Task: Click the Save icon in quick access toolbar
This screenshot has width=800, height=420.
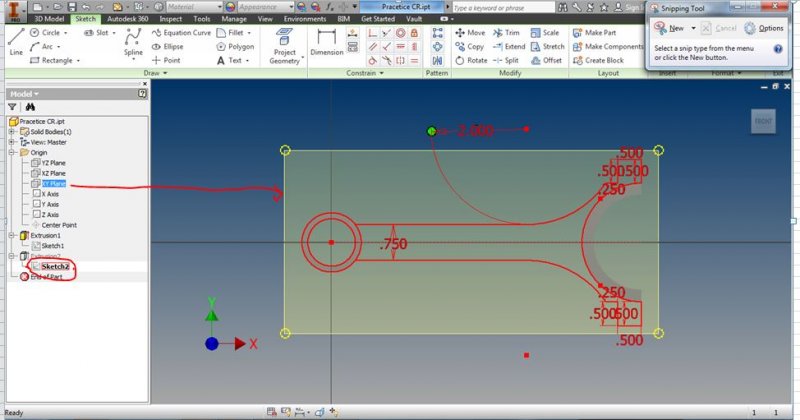Action: click(71, 7)
